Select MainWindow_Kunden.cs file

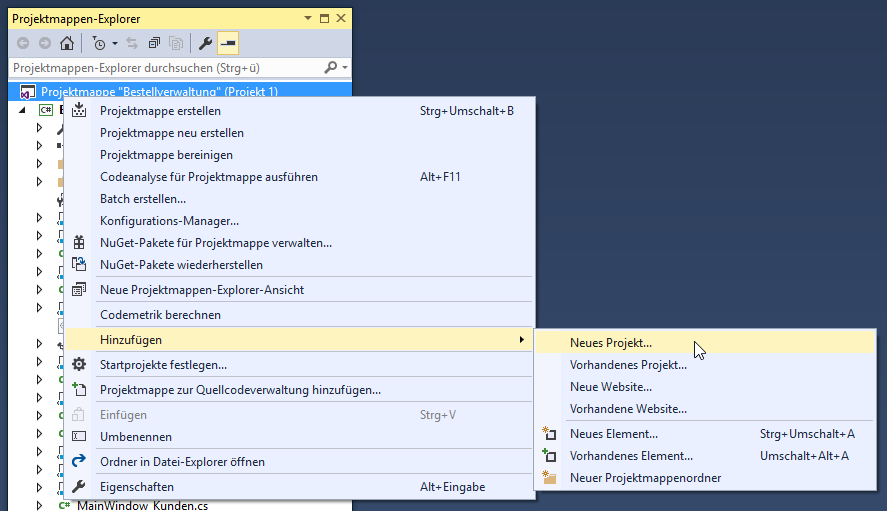coord(143,505)
